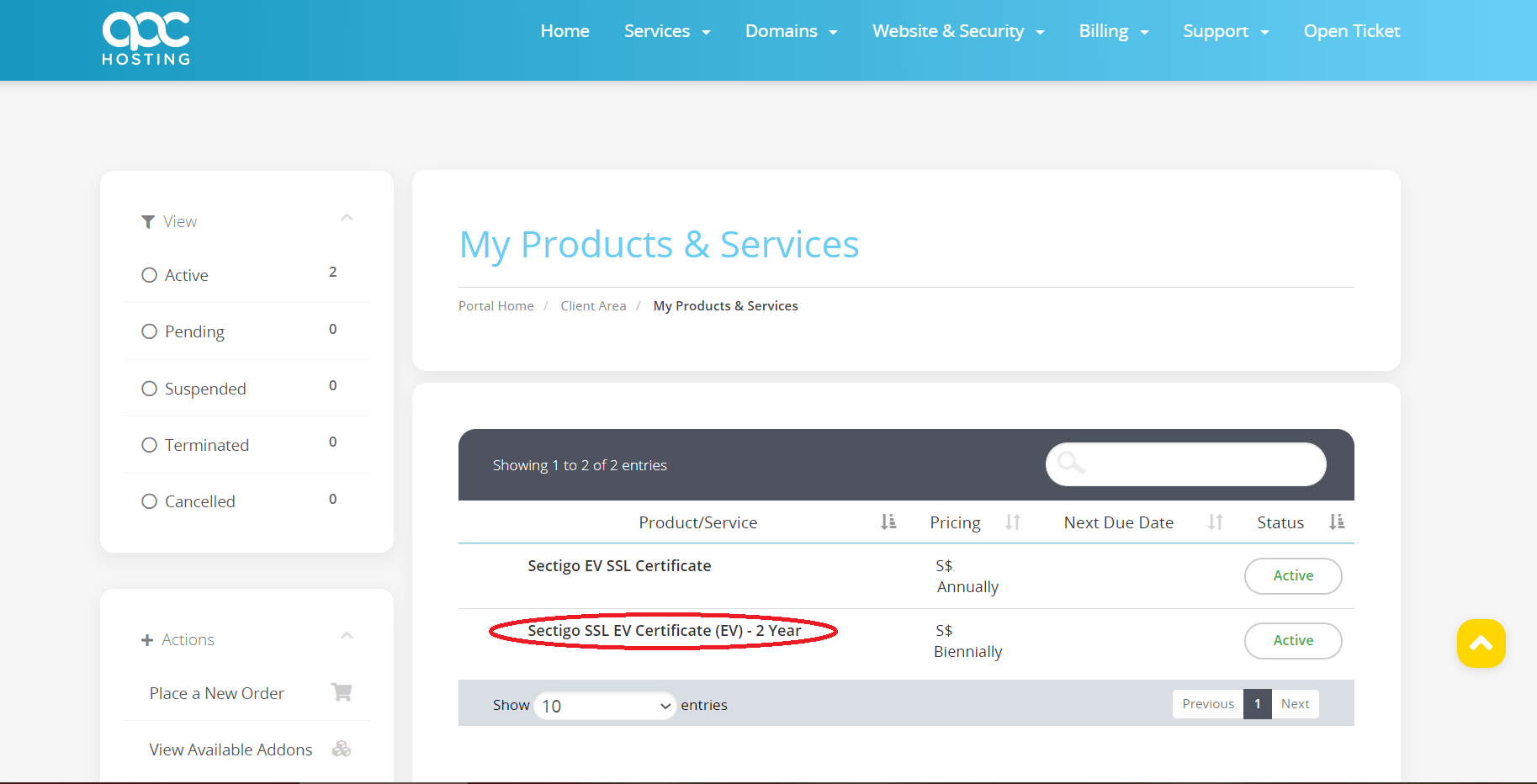Click the Next Due Date column header

pos(1118,522)
